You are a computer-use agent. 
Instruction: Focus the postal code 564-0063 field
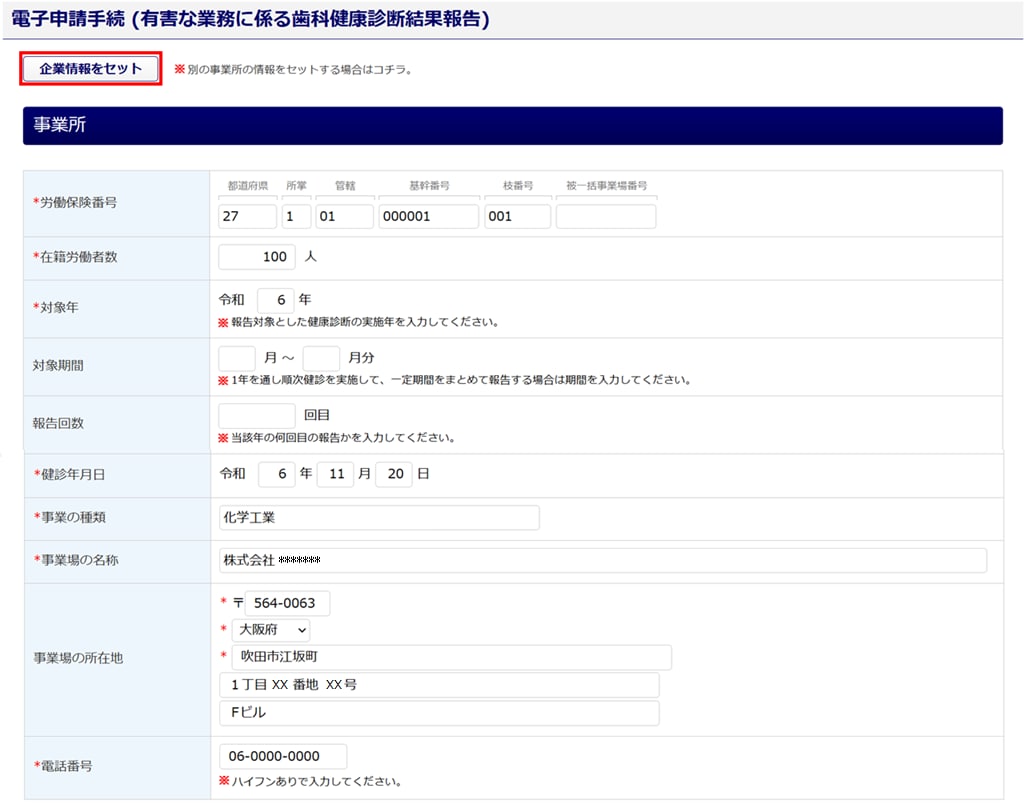(287, 604)
